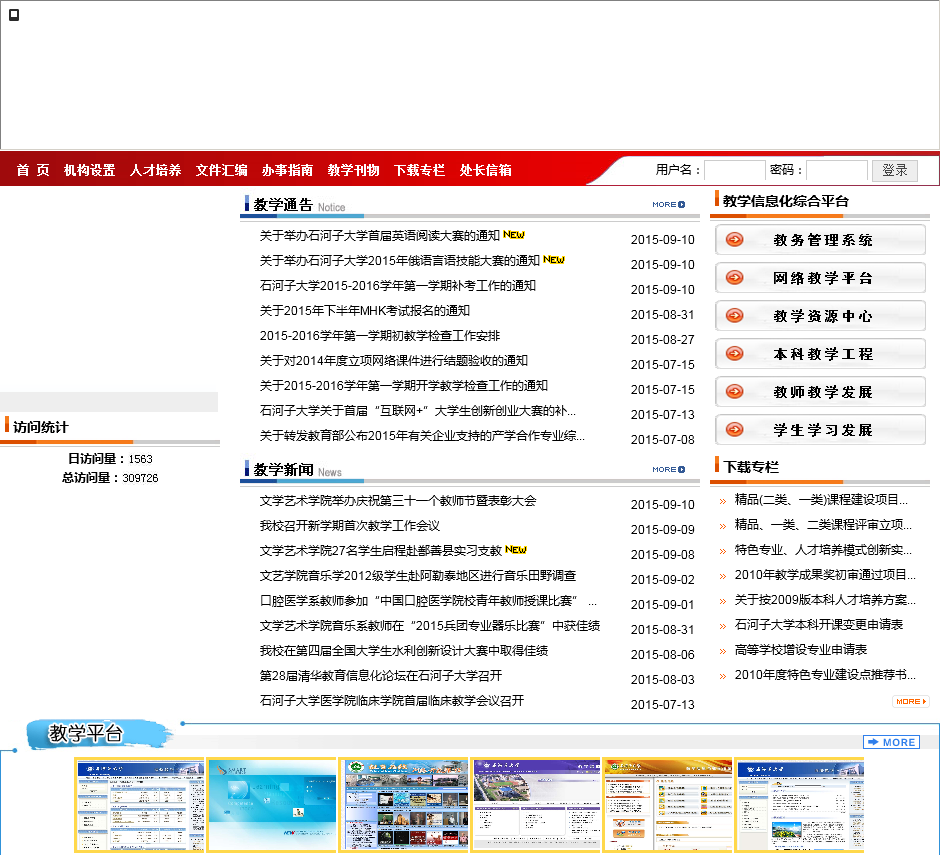Select 下载专栏 in the red navigation bar
940x855 pixels.
coord(419,170)
